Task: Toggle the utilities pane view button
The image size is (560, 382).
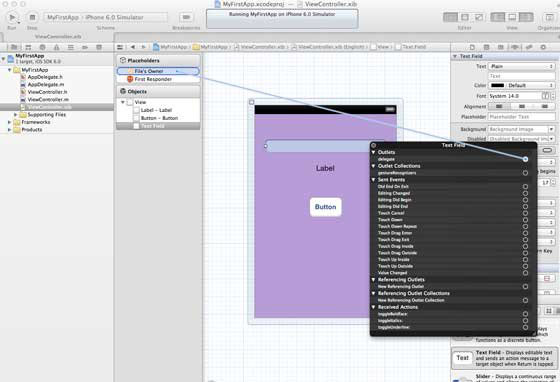Action: click(526, 17)
